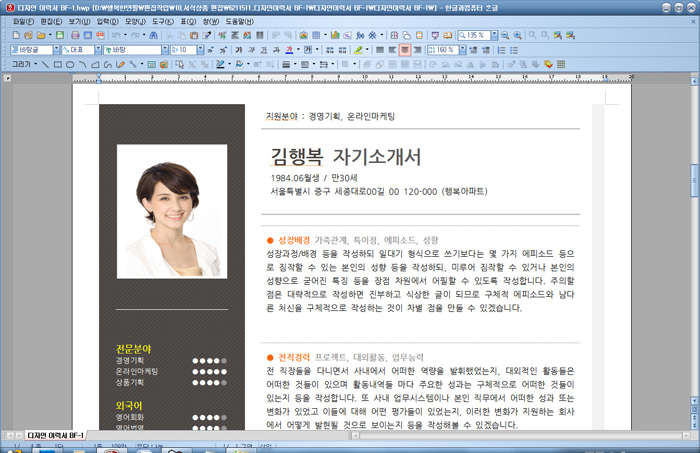The image size is (700, 453).
Task: Click the green Save disk icon
Action: [60, 35]
